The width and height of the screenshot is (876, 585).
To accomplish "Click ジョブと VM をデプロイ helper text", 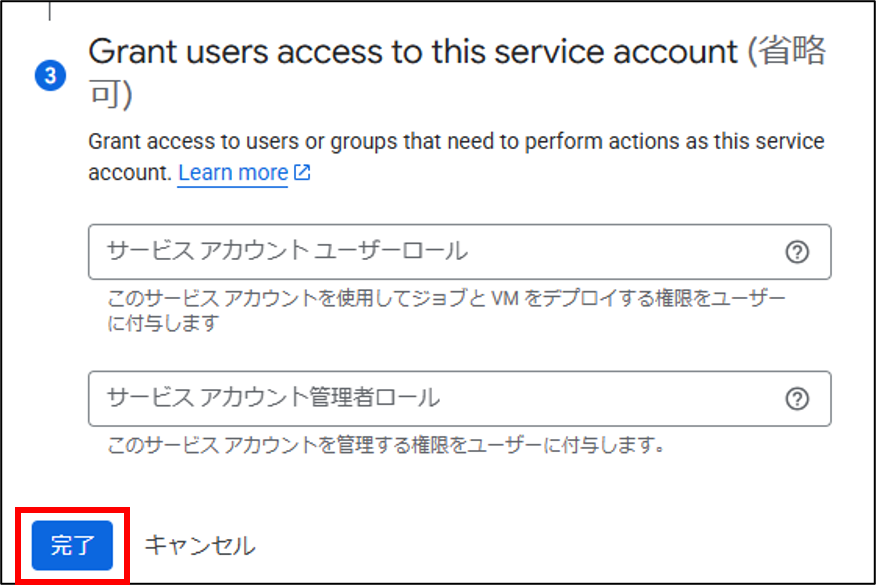I will (x=447, y=311).
